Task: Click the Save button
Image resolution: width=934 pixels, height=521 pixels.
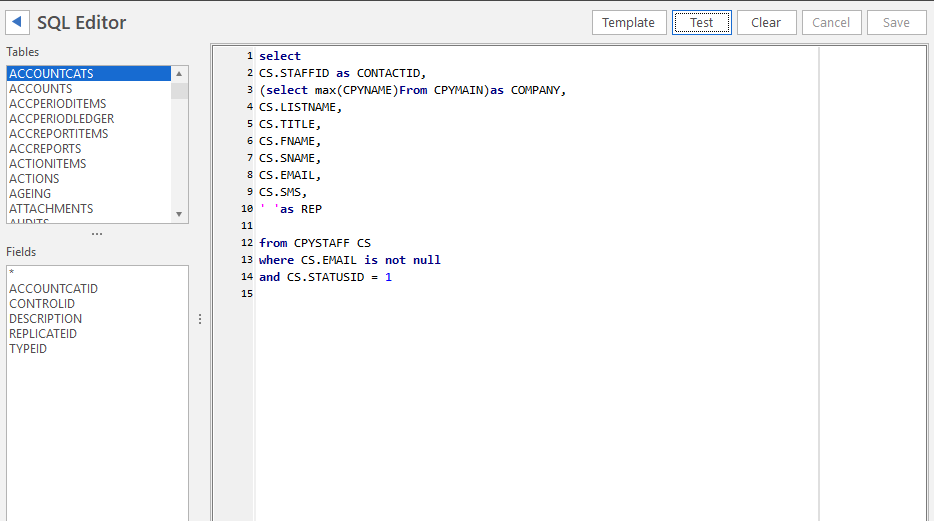Action: click(896, 23)
